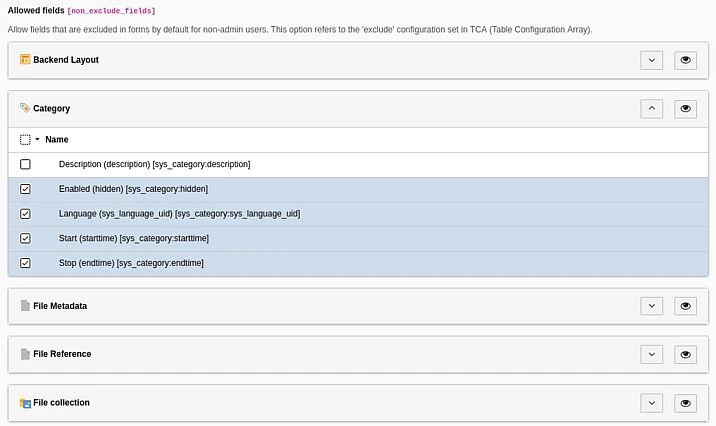This screenshot has height=426, width=716.
Task: Toggle eye icon for Category panel
Action: (x=685, y=108)
